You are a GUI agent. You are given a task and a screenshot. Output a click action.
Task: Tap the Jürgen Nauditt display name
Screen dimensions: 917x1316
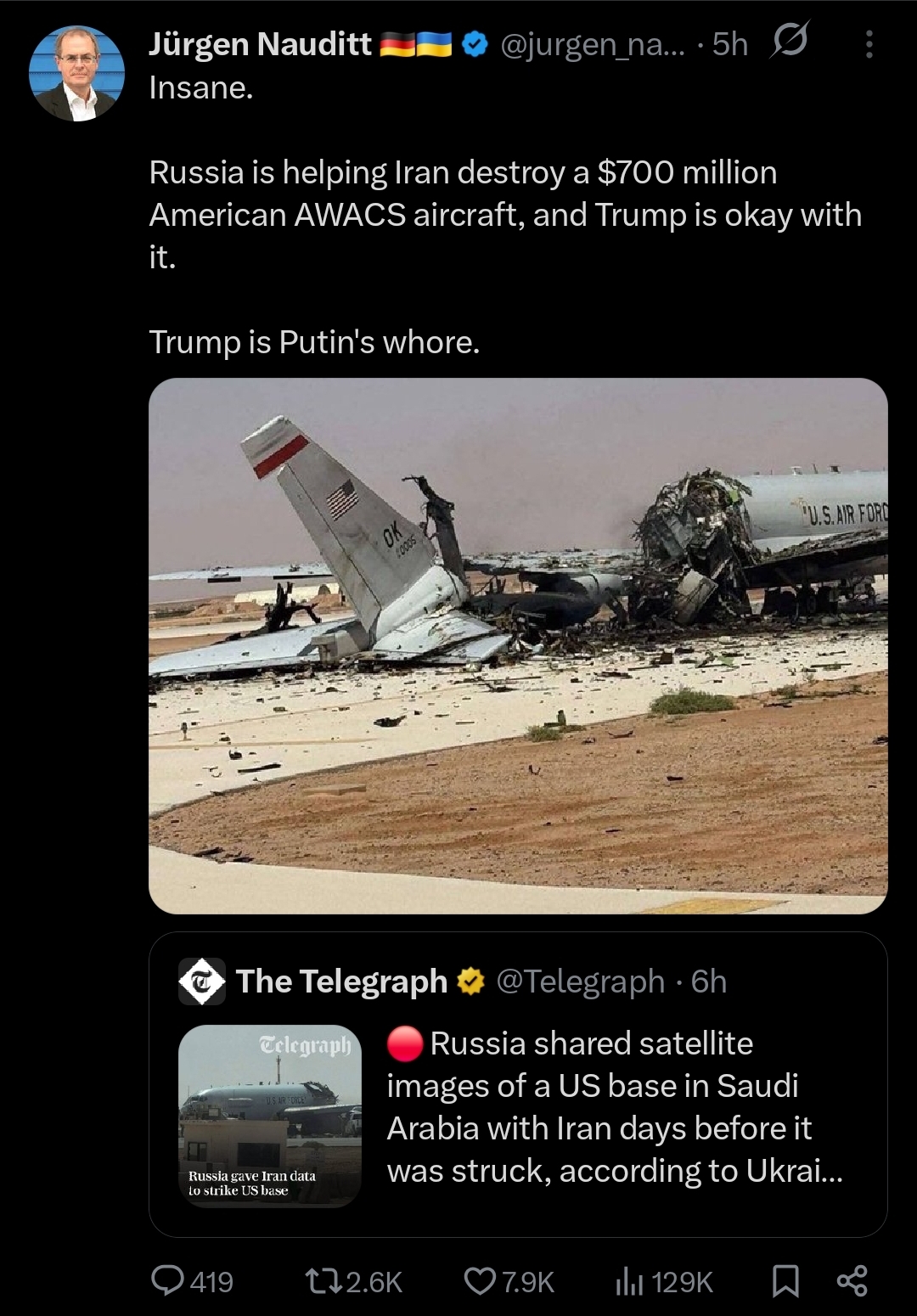261,44
